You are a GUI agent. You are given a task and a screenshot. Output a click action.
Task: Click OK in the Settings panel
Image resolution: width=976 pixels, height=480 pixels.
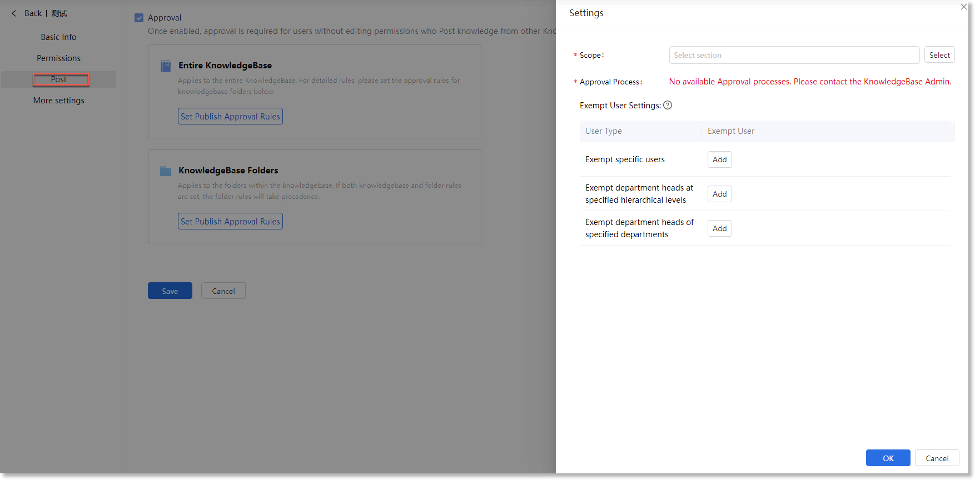pos(887,458)
